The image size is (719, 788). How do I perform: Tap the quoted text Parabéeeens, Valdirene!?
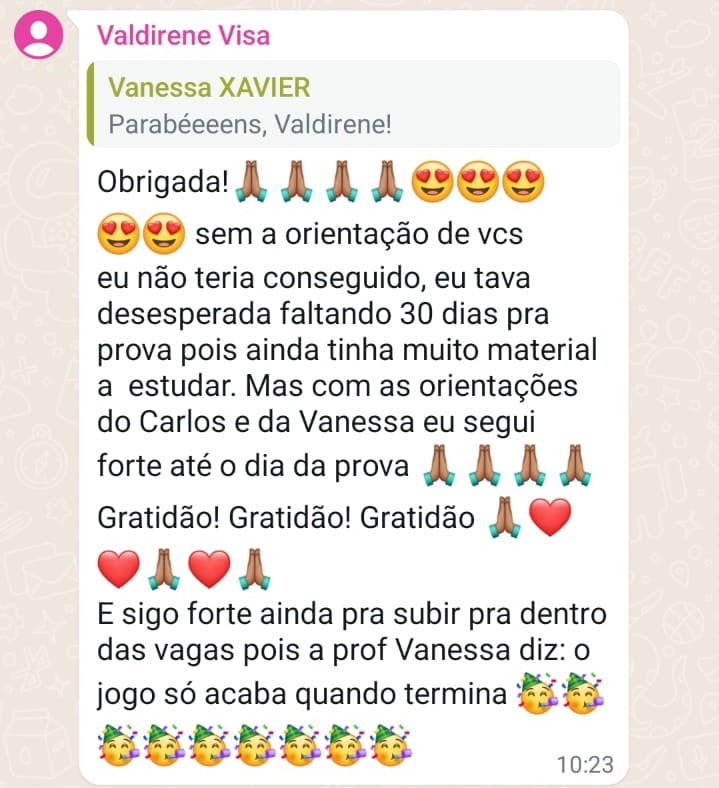[x=250, y=124]
